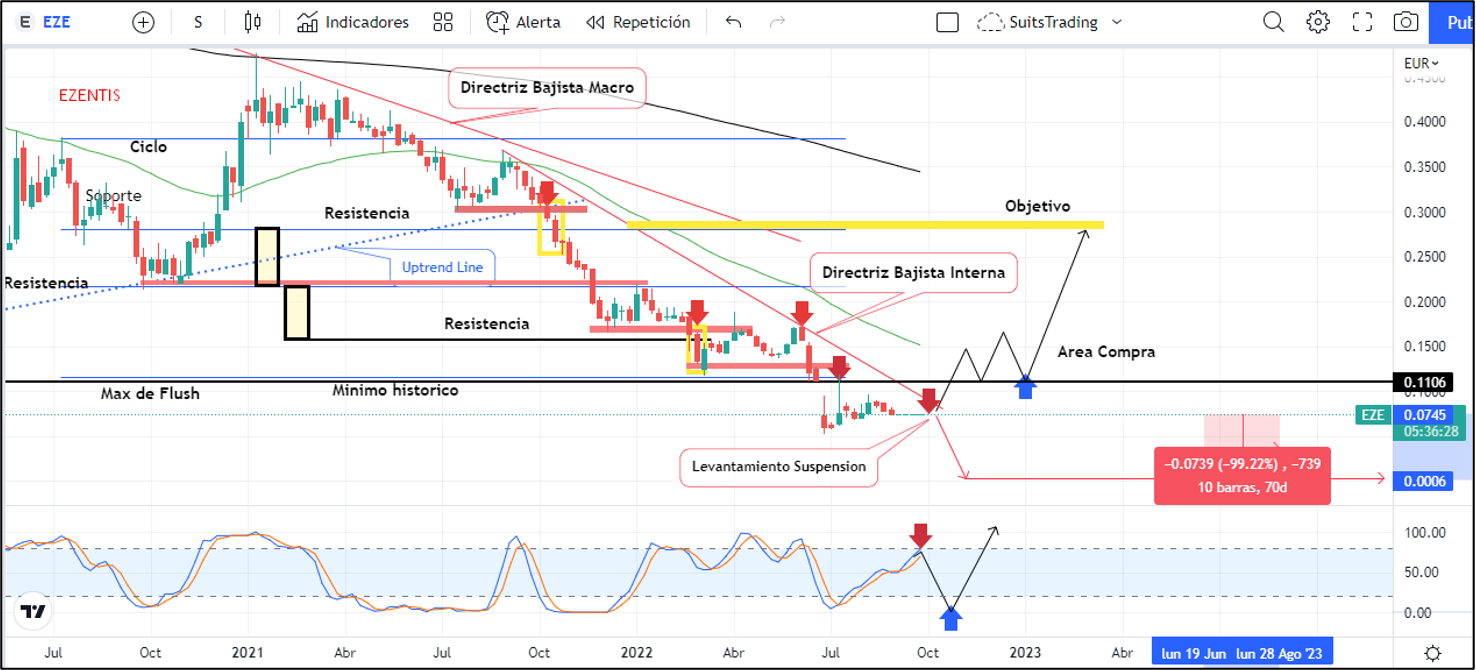Screen dimensions: 1476x670
Task: Open the Indicadores panel
Action: click(353, 22)
